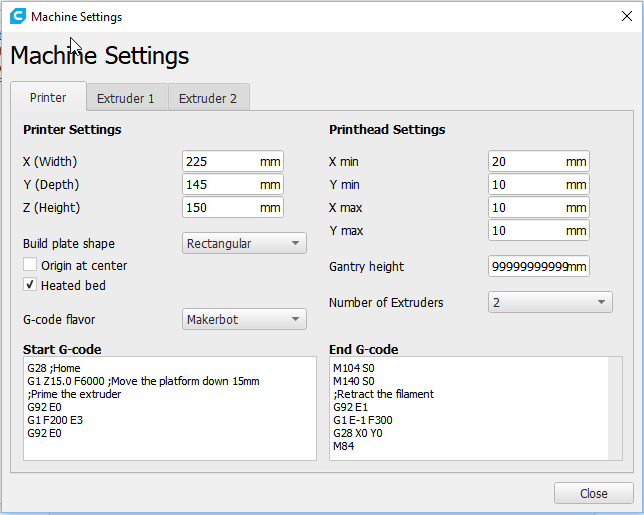Viewport: 644px width, 515px height.
Task: Click the Y max input field
Action: coord(539,230)
